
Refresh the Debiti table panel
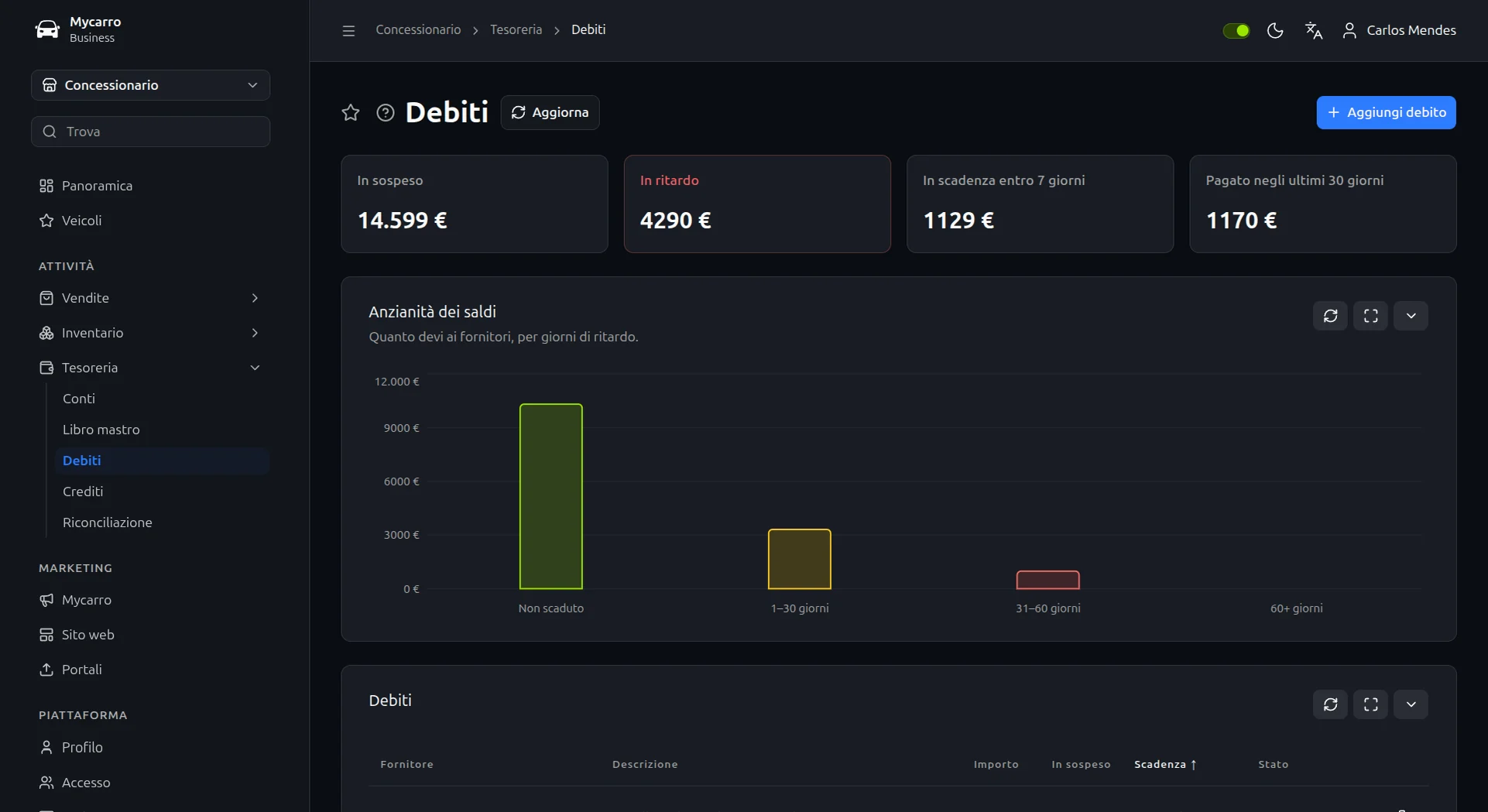1331,704
